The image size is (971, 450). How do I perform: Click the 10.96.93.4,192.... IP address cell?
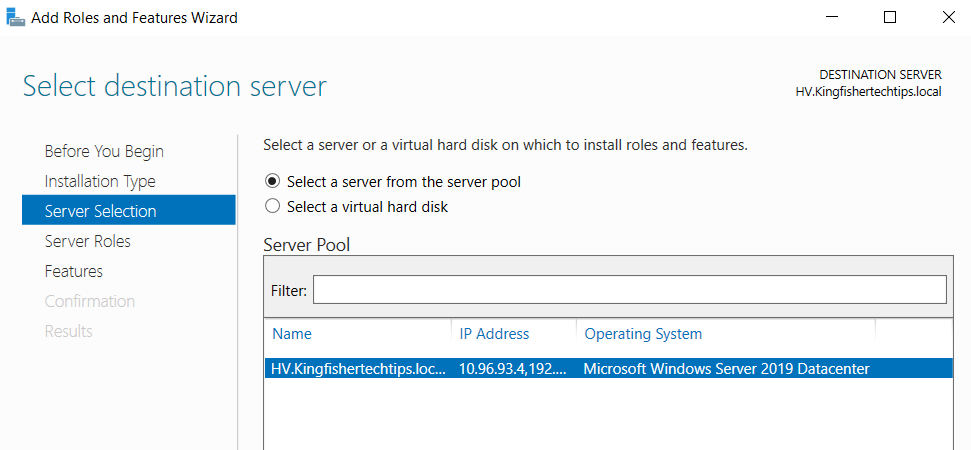(x=512, y=369)
